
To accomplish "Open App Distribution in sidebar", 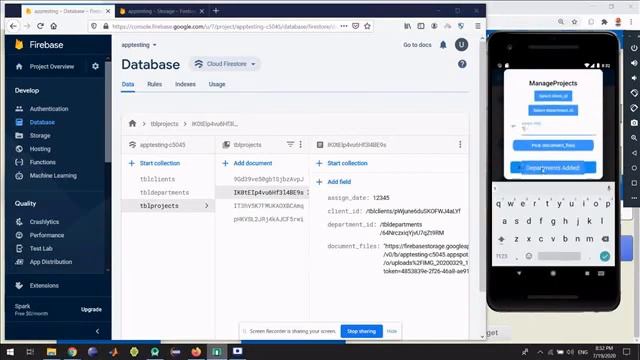I will pyautogui.click(x=51, y=262).
